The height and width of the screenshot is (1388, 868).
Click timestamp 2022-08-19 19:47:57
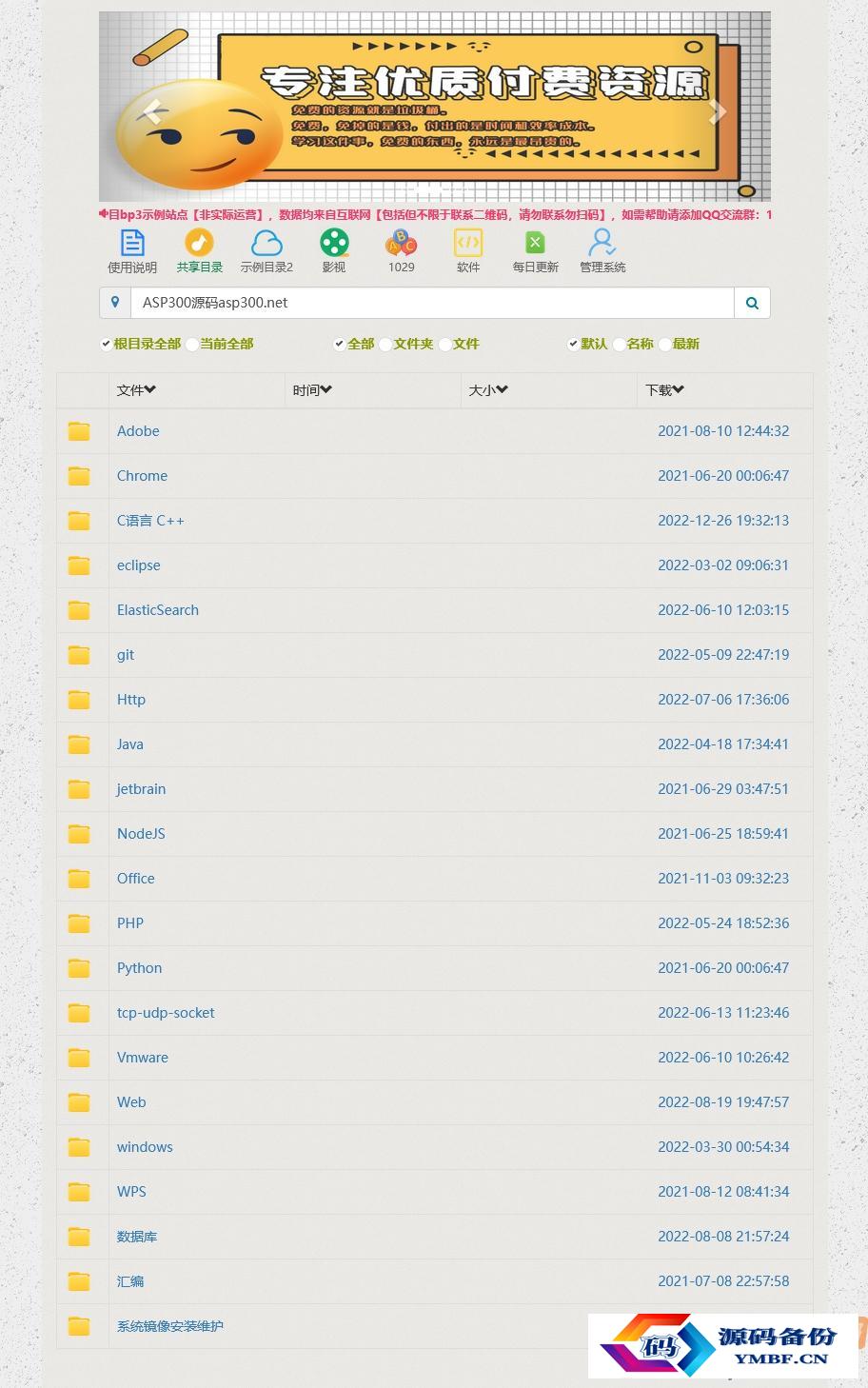coord(723,1102)
